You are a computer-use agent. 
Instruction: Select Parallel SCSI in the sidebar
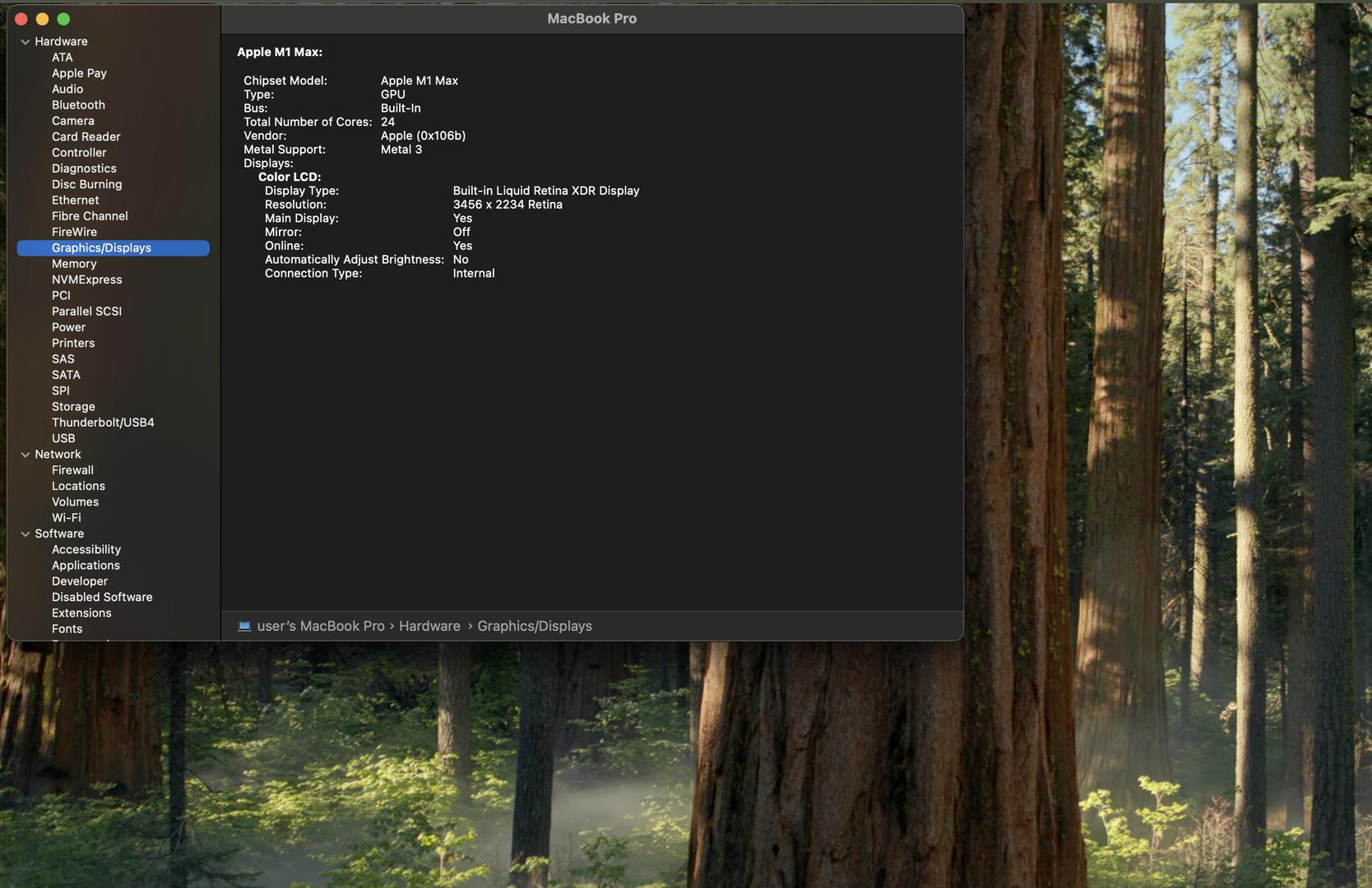coord(87,312)
